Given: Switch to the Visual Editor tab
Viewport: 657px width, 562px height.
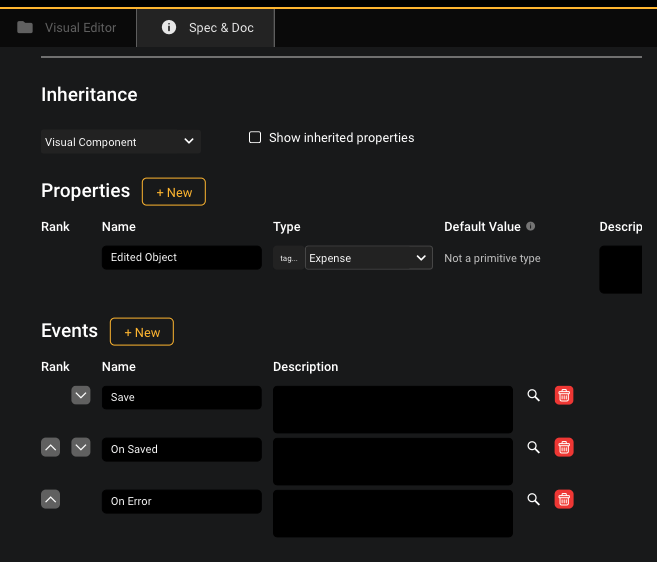Looking at the screenshot, I should coord(67,28).
